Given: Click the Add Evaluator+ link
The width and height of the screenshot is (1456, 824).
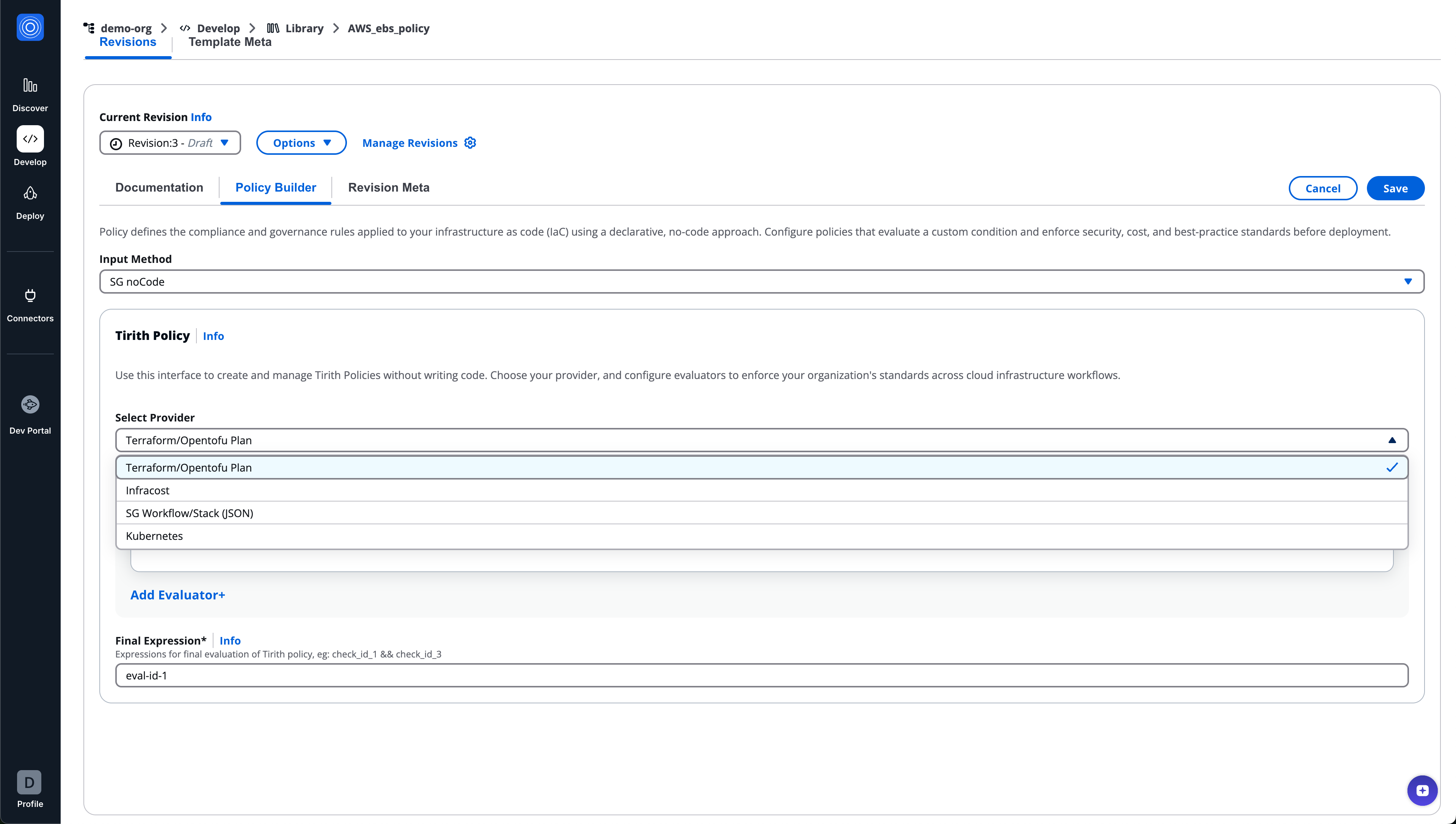Looking at the screenshot, I should tap(177, 594).
